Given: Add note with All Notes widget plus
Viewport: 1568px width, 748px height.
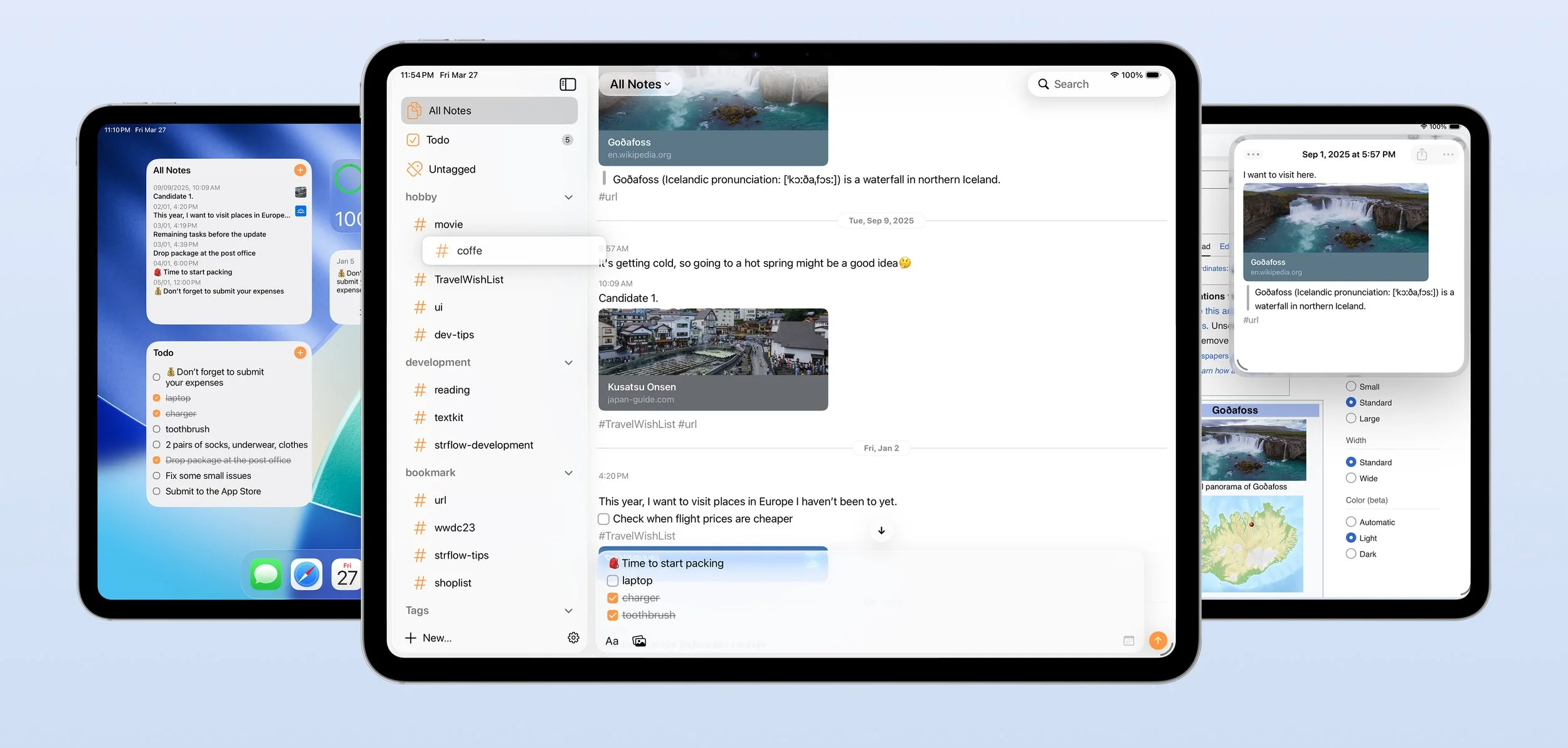Looking at the screenshot, I should click(300, 170).
